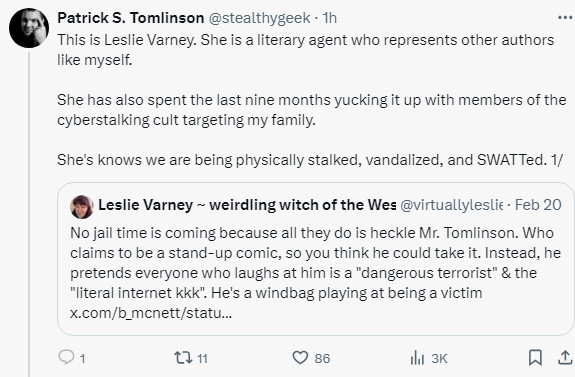The height and width of the screenshot is (377, 575).
Task: Click the 11 reposts count
Action: coord(202,358)
